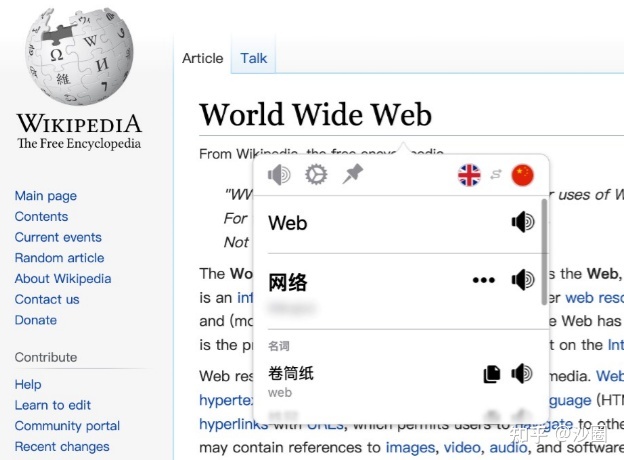Click the images link in article
Viewport: 624px width, 460px height.
410,448
